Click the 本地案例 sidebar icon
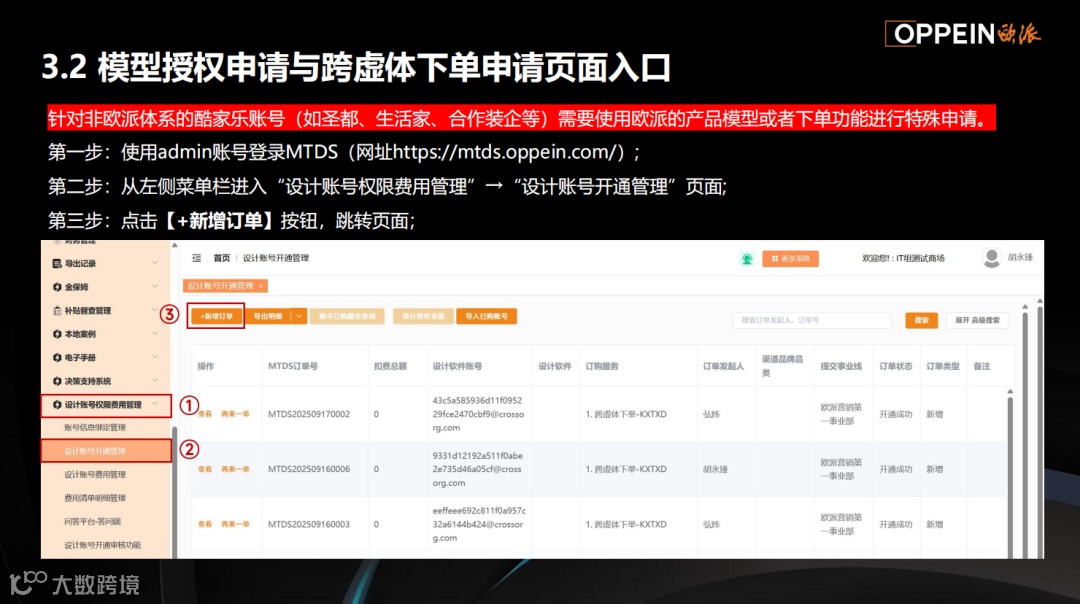 [x=57, y=334]
